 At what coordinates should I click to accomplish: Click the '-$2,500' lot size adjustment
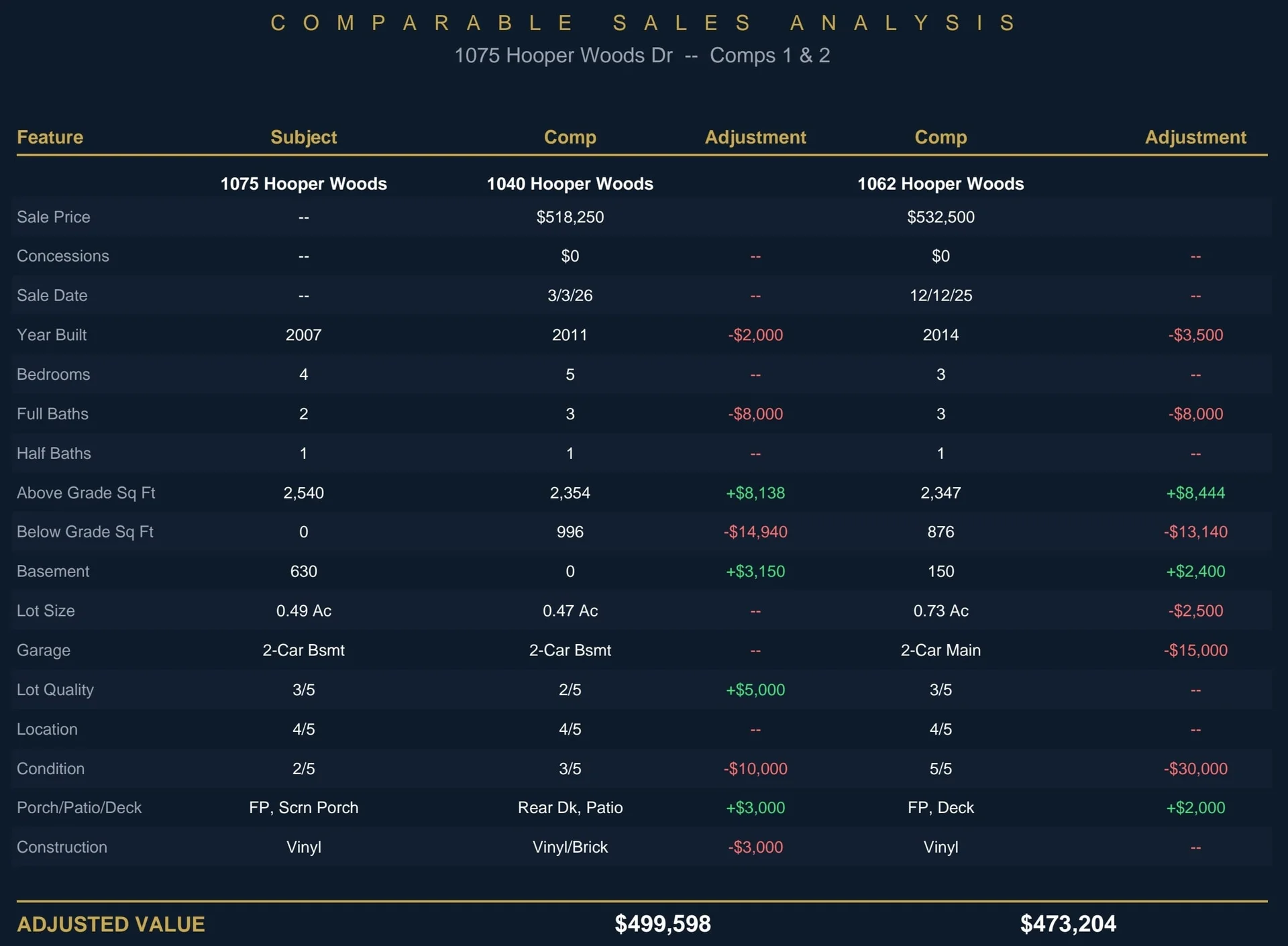click(x=1195, y=611)
